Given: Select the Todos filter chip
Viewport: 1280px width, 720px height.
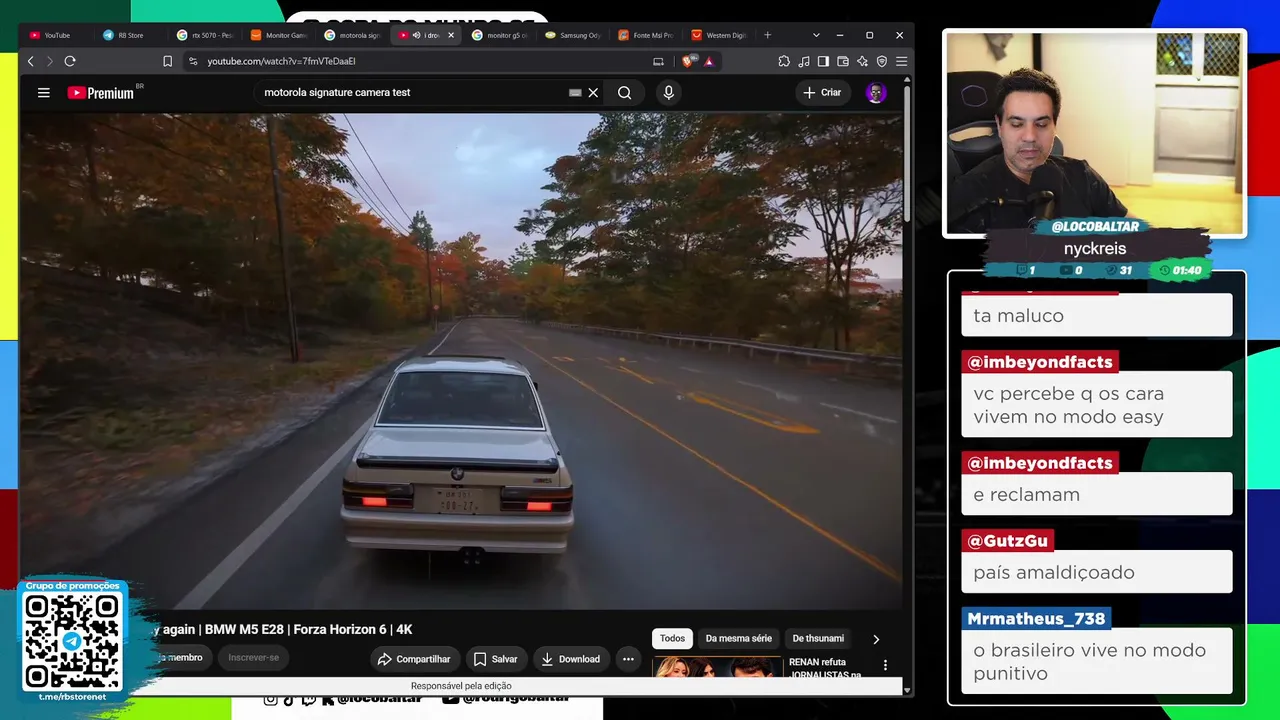Looking at the screenshot, I should (x=672, y=639).
